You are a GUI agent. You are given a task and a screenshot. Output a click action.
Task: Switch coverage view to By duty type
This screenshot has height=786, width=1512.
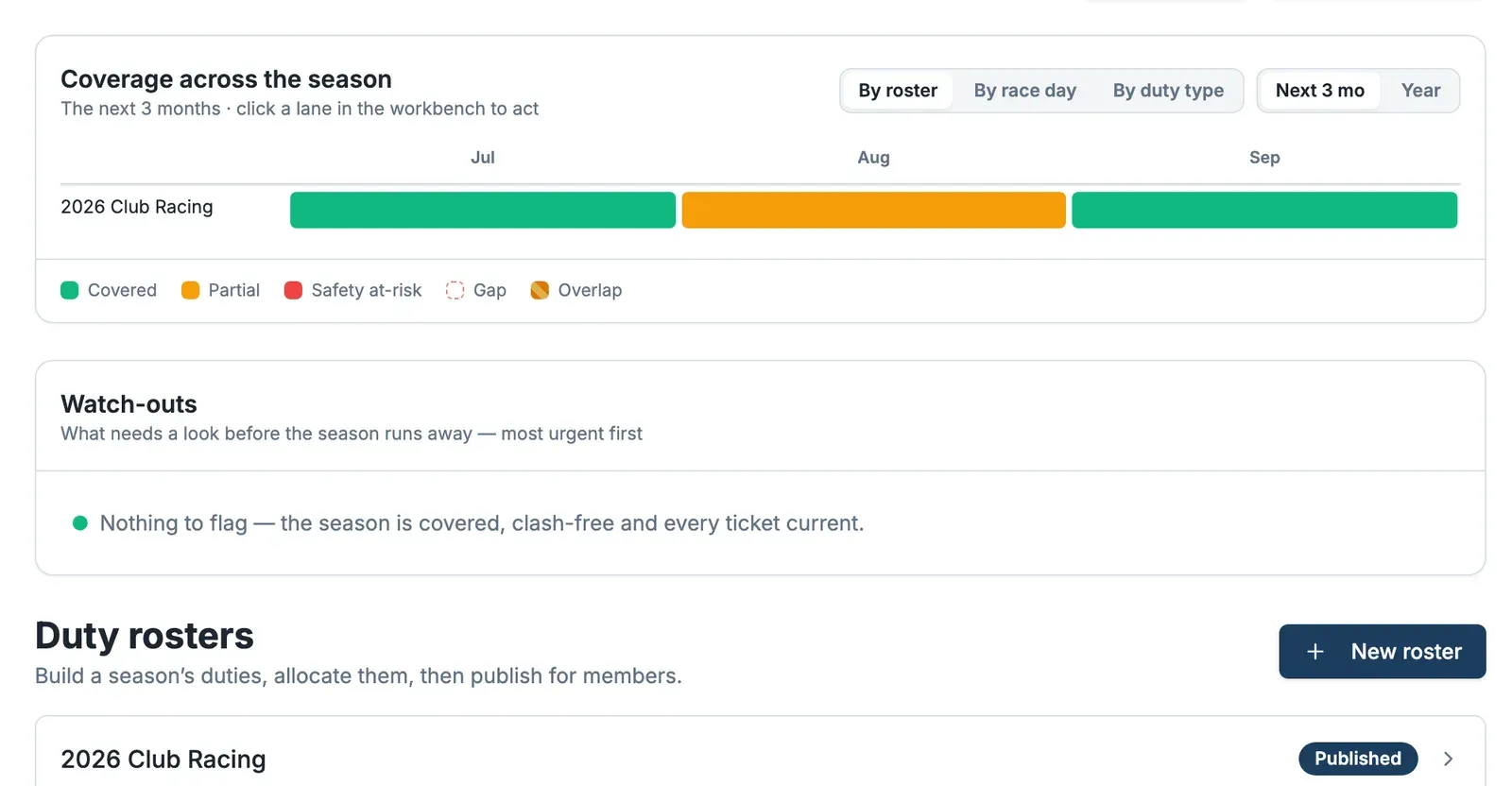[x=1168, y=91]
